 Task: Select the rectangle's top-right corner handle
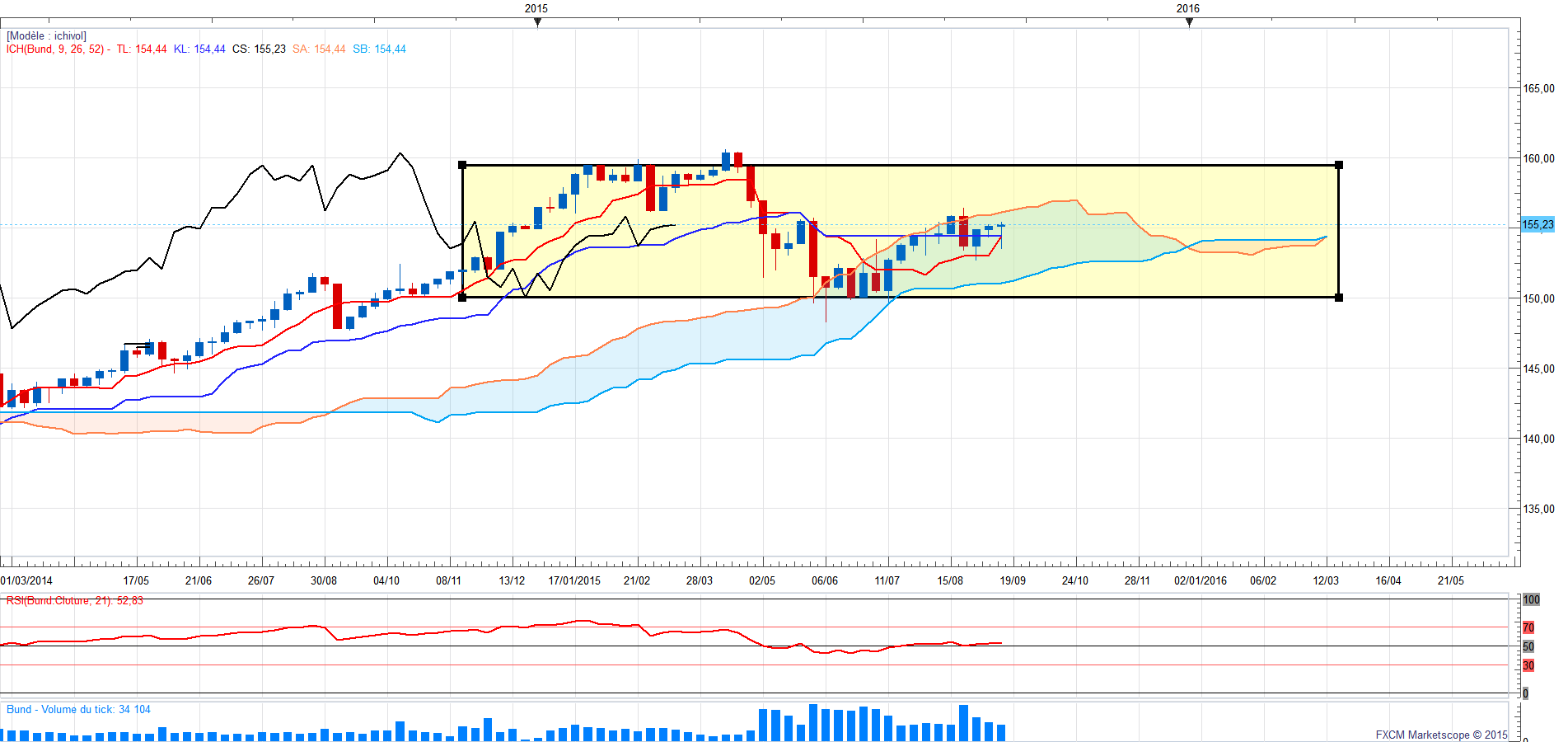click(1339, 165)
